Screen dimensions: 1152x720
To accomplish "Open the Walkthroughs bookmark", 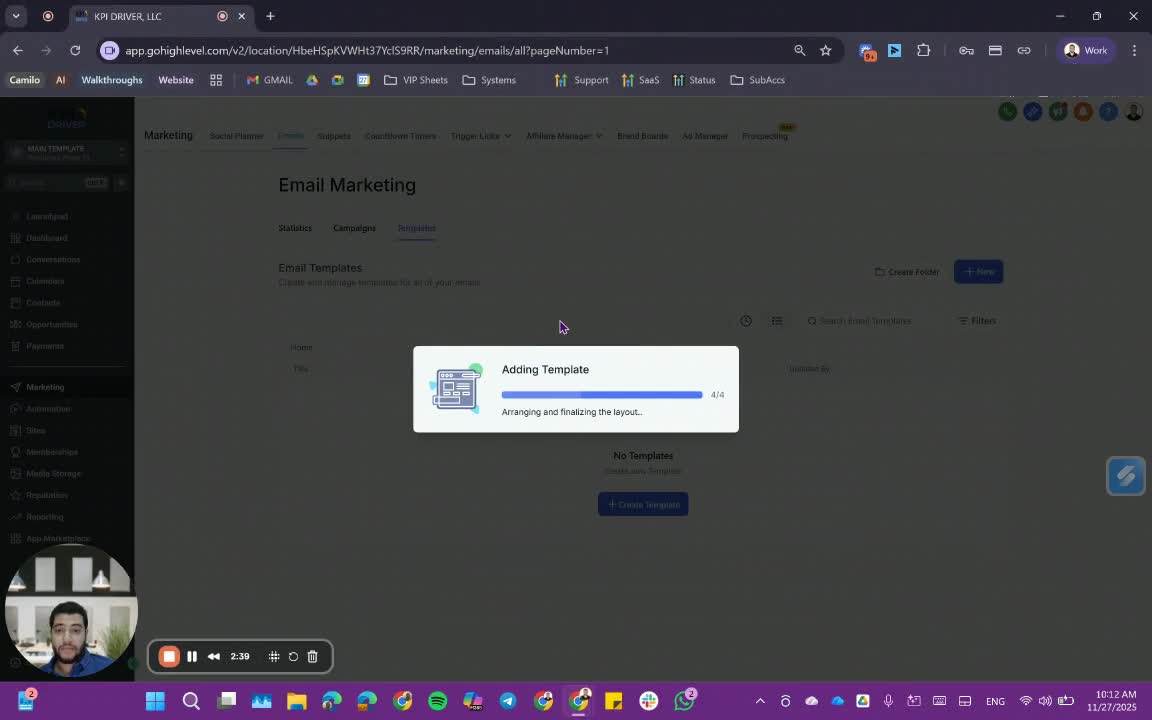I will point(112,80).
